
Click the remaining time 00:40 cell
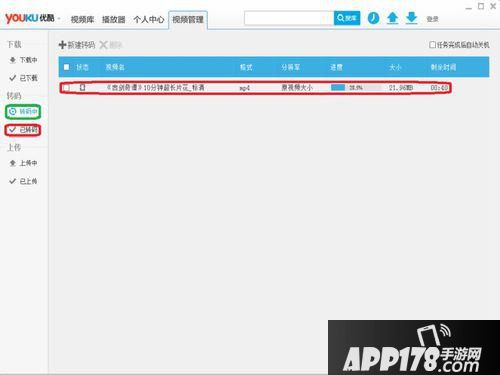coord(439,88)
